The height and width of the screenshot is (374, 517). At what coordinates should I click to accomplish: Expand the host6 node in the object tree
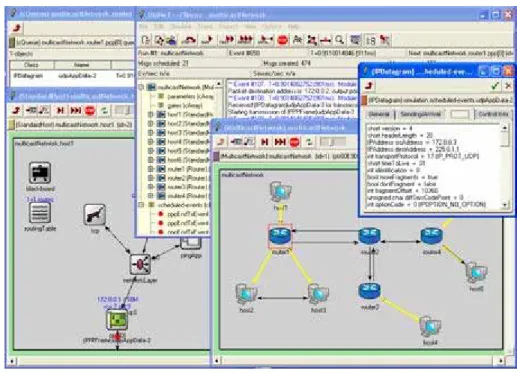[x=151, y=160]
